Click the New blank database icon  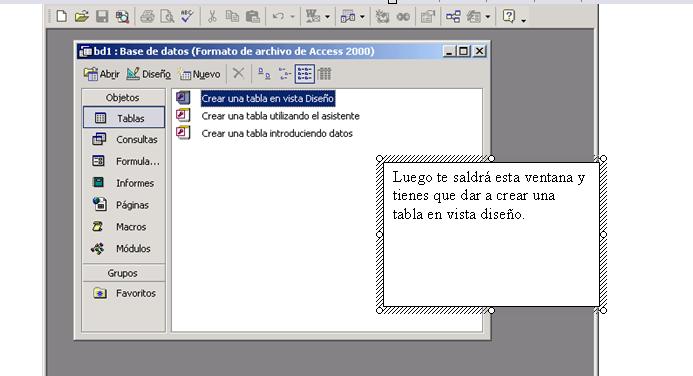tap(61, 16)
